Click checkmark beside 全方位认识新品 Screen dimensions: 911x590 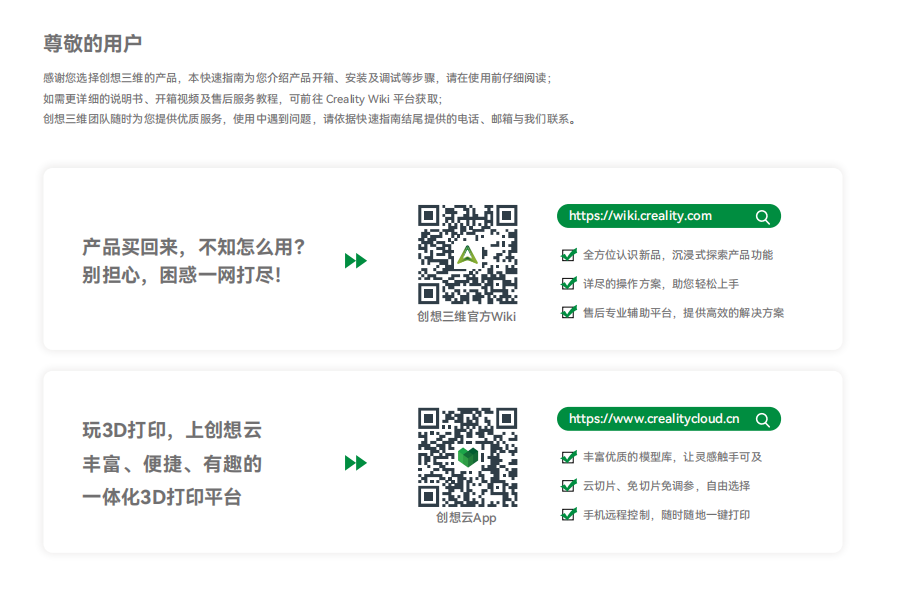569,255
